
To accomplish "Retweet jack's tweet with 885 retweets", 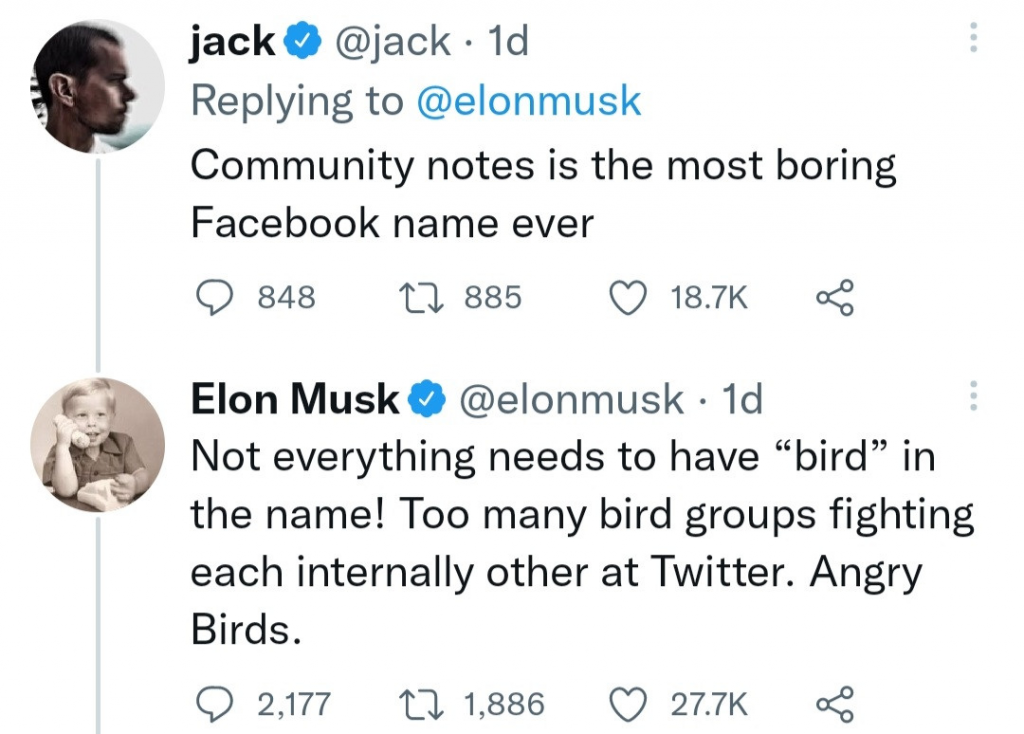I will coord(411,298).
